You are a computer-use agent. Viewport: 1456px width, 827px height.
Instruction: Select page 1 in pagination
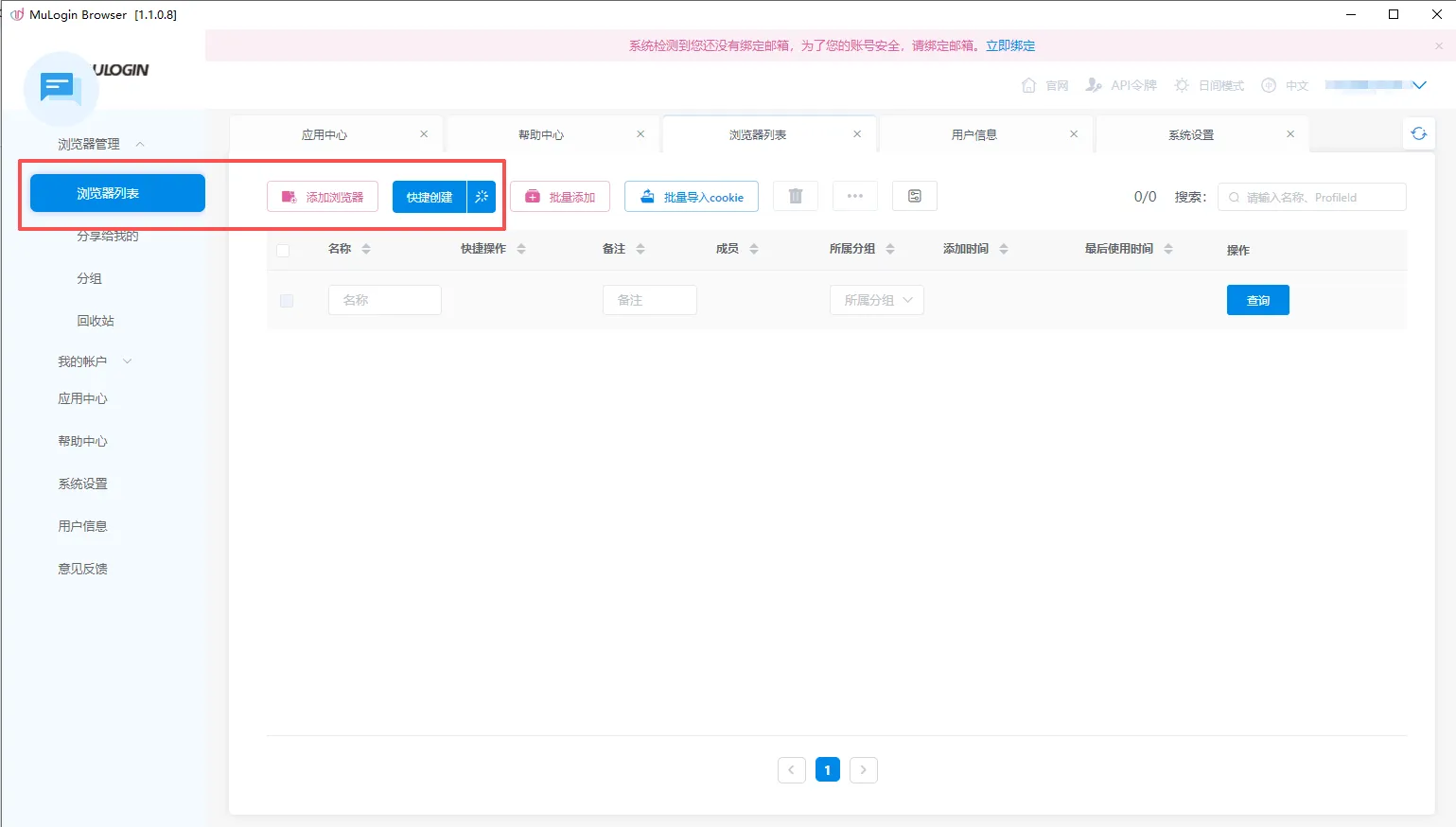tap(828, 770)
